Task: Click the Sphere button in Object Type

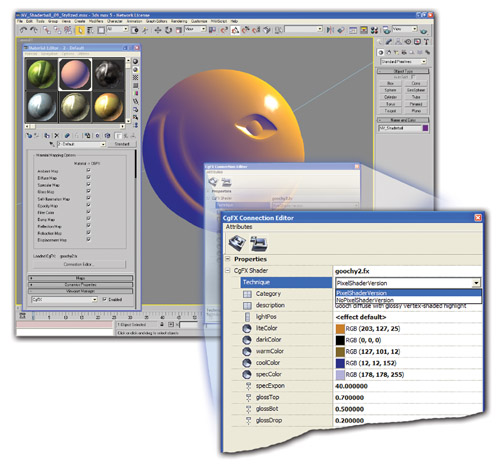Action: (x=390, y=90)
